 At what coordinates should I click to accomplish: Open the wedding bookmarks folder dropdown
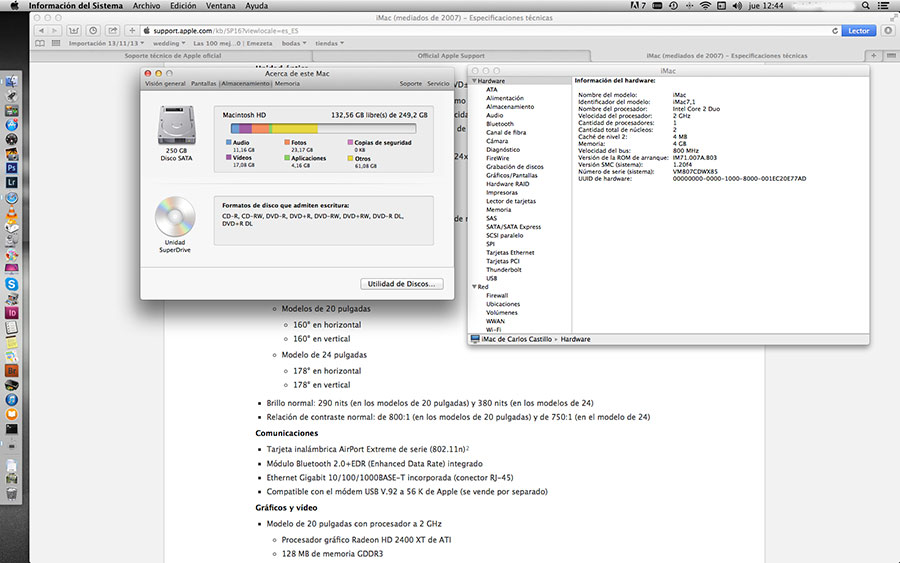click(x=170, y=43)
